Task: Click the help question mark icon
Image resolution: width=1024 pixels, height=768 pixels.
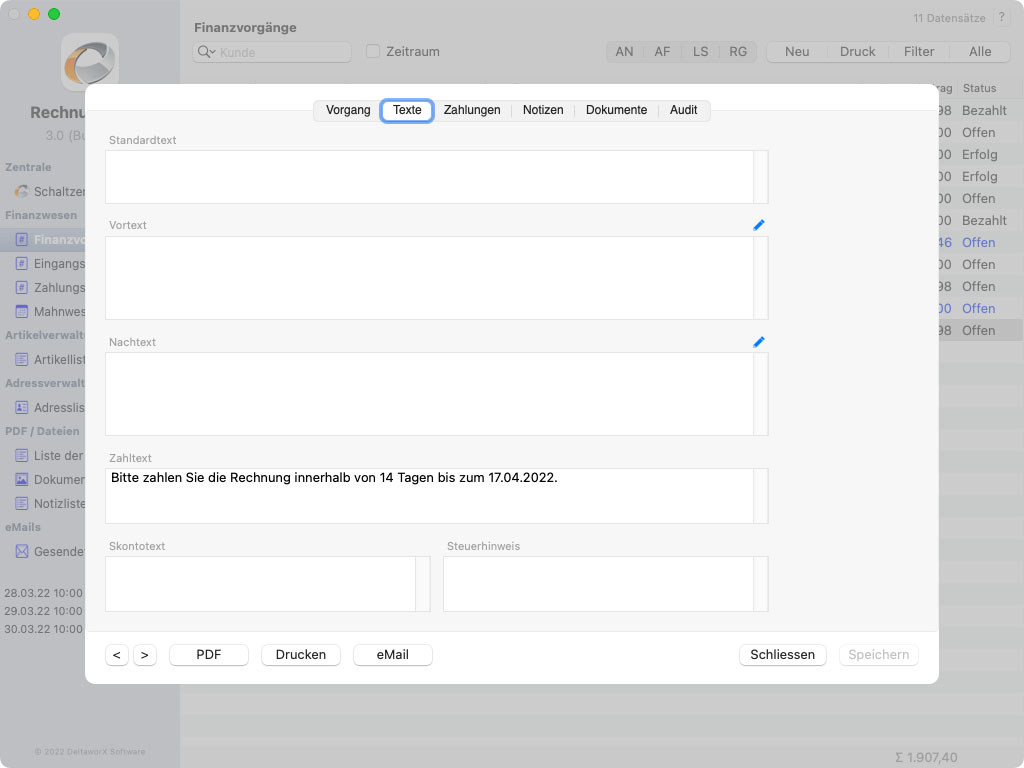Action: point(1002,18)
